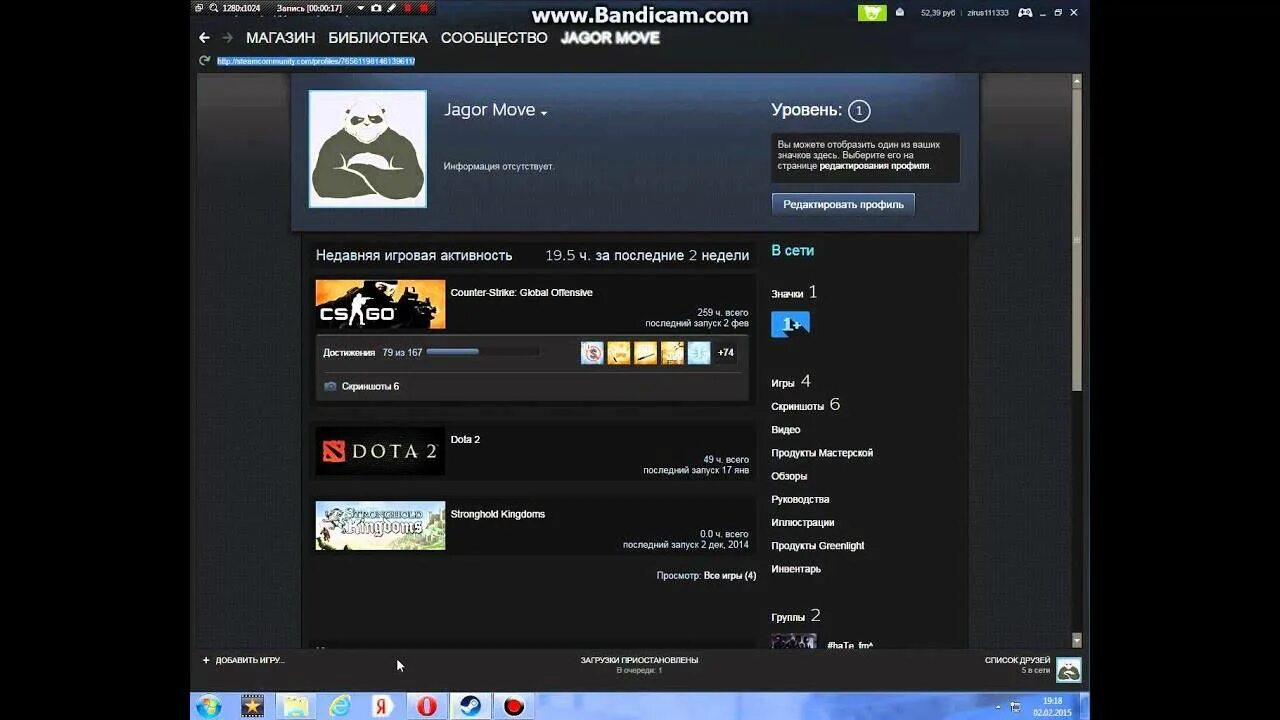Open the БИБЛИОТЕКА menu
The width and height of the screenshot is (1280, 720).
pos(377,38)
